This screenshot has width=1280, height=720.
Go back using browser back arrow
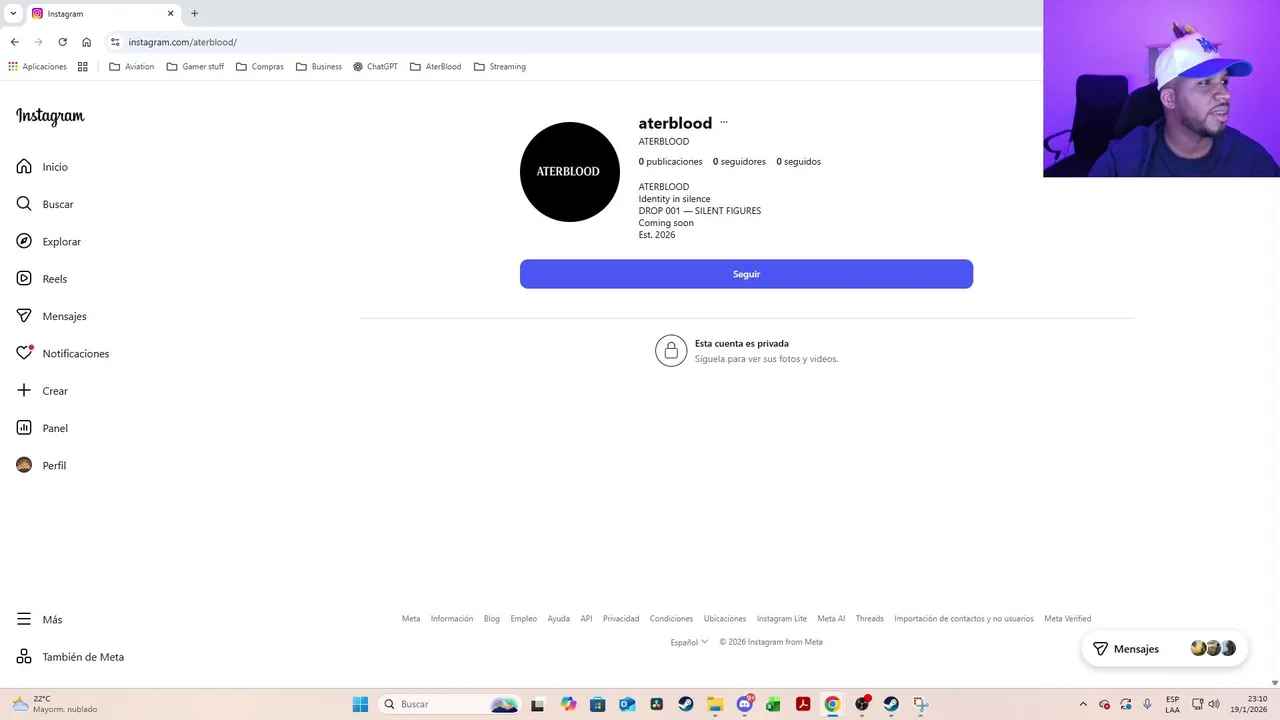(14, 42)
